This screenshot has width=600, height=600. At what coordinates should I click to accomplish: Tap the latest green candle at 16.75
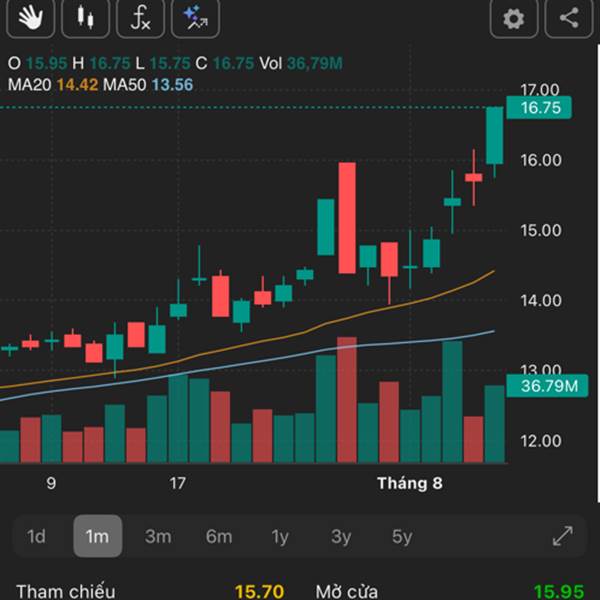[495, 135]
